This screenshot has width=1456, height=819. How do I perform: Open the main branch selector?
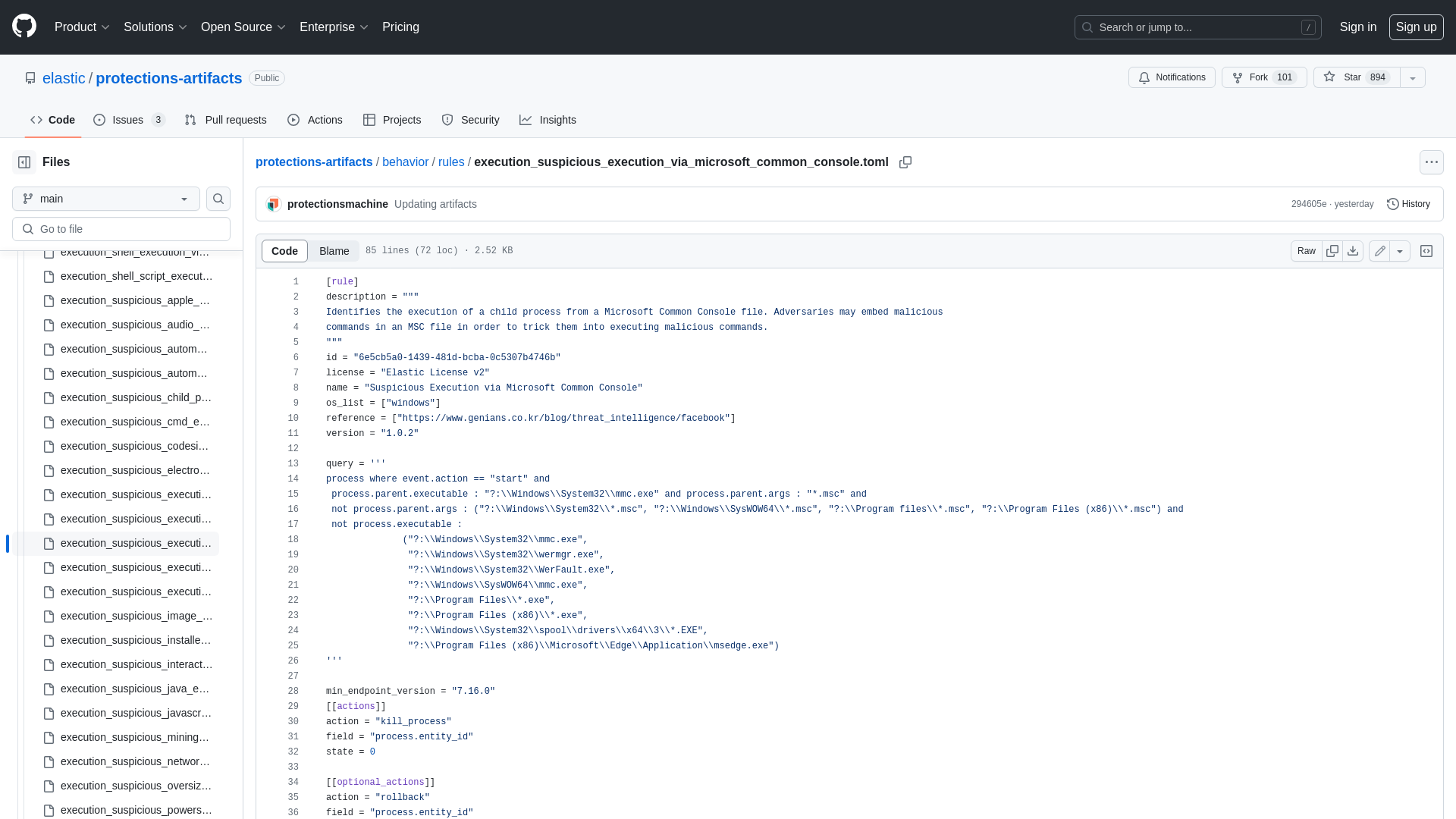[x=106, y=199]
